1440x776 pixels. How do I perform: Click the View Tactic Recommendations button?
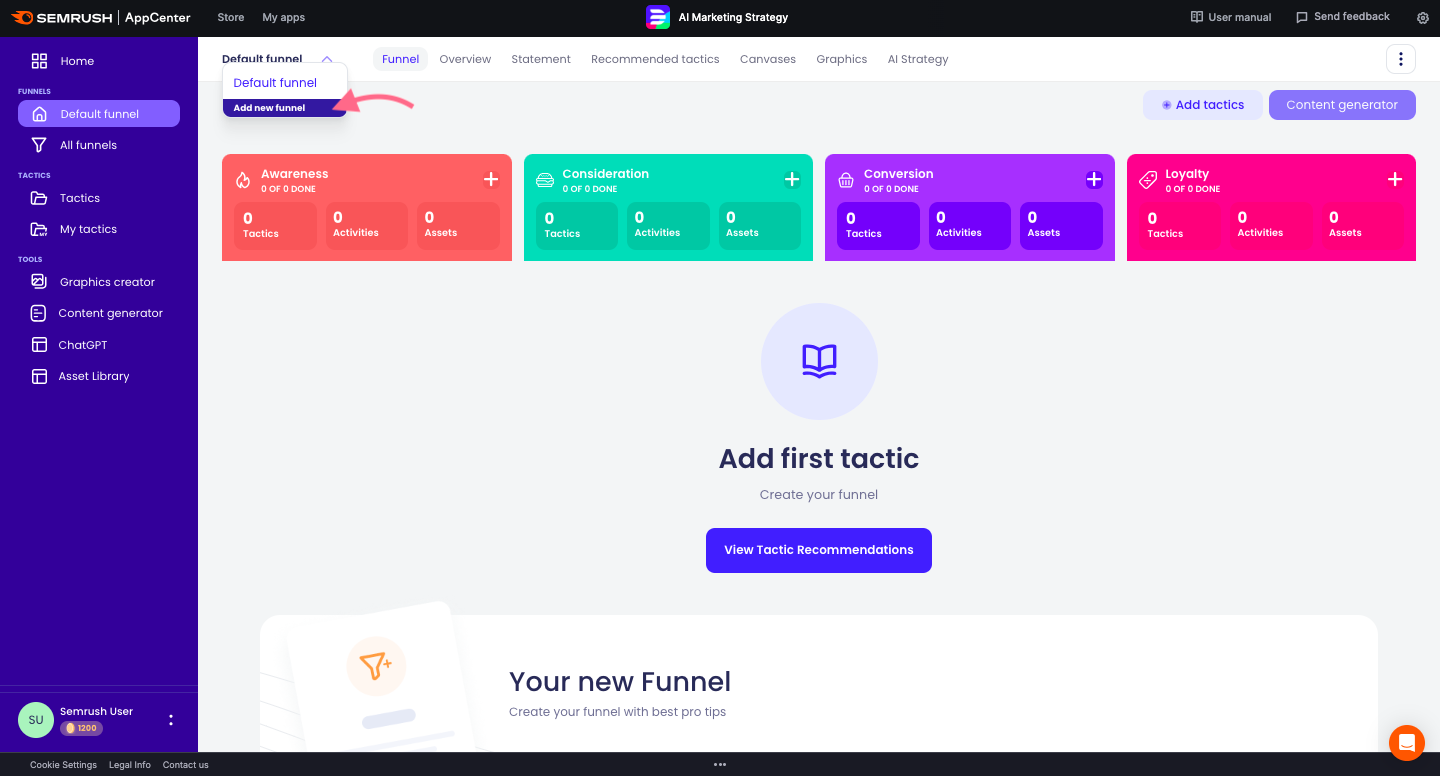click(818, 550)
